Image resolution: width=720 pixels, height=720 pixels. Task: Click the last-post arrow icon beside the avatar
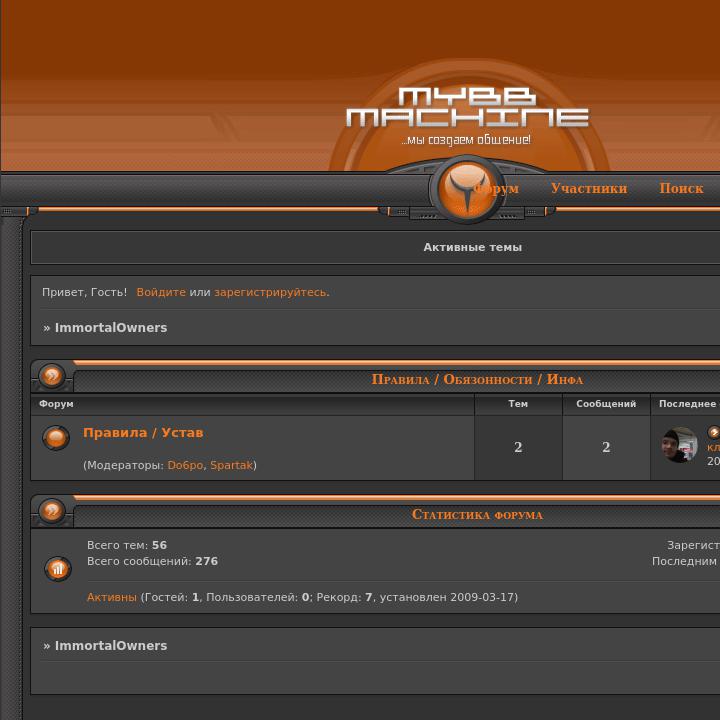(x=713, y=432)
